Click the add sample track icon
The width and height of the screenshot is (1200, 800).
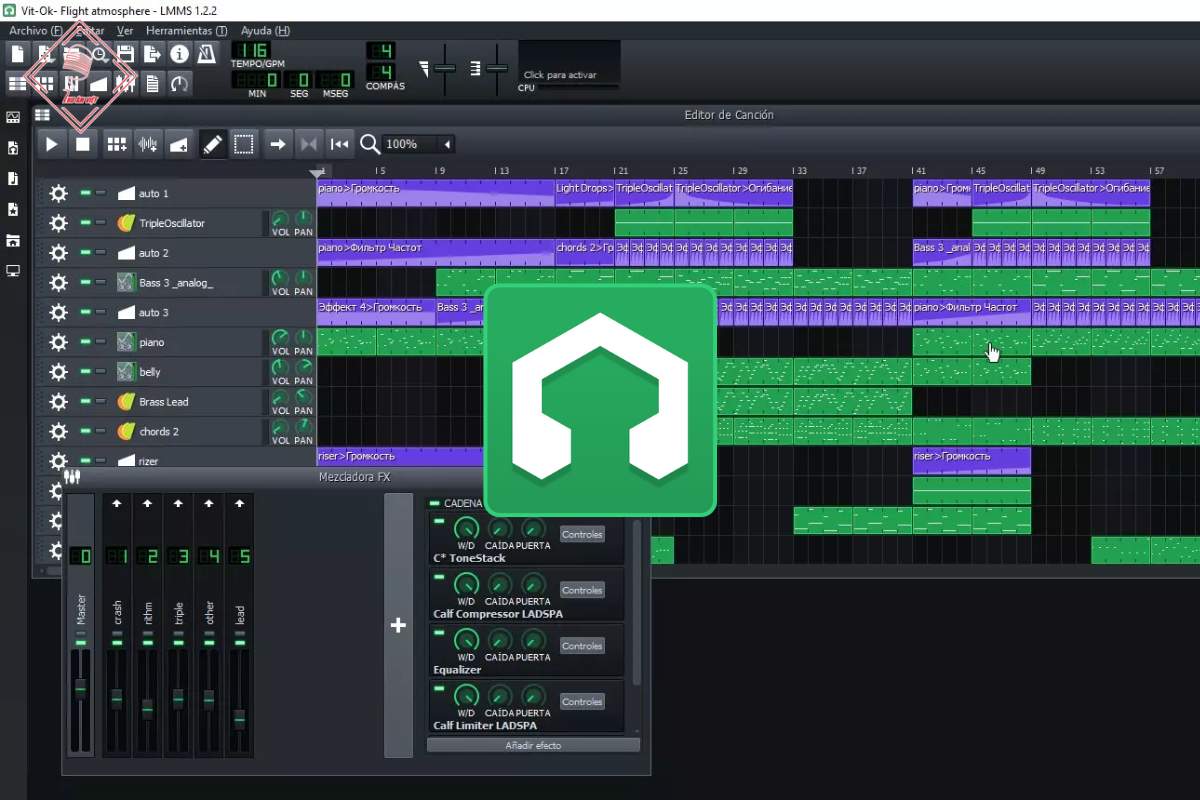148,144
